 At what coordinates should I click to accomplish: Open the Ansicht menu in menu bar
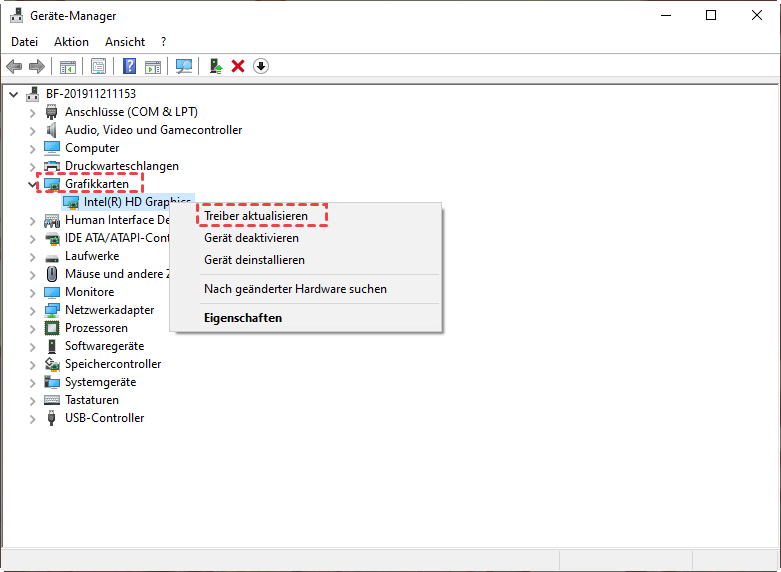[125, 42]
